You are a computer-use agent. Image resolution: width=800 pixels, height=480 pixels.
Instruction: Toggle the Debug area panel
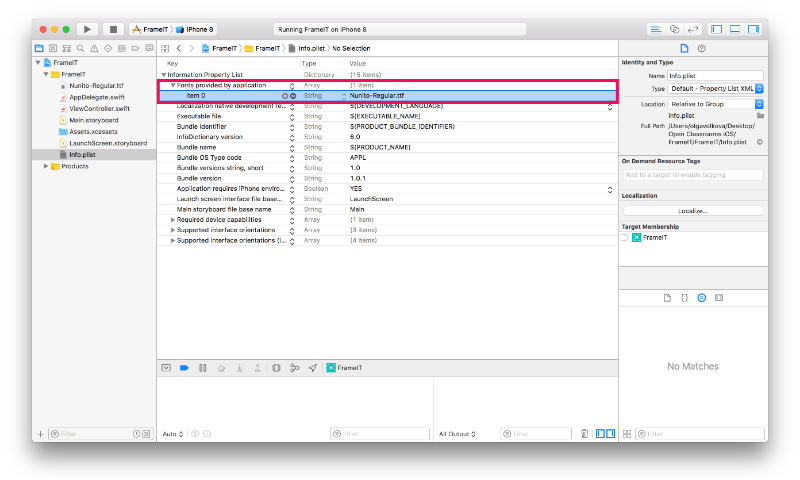[735, 30]
